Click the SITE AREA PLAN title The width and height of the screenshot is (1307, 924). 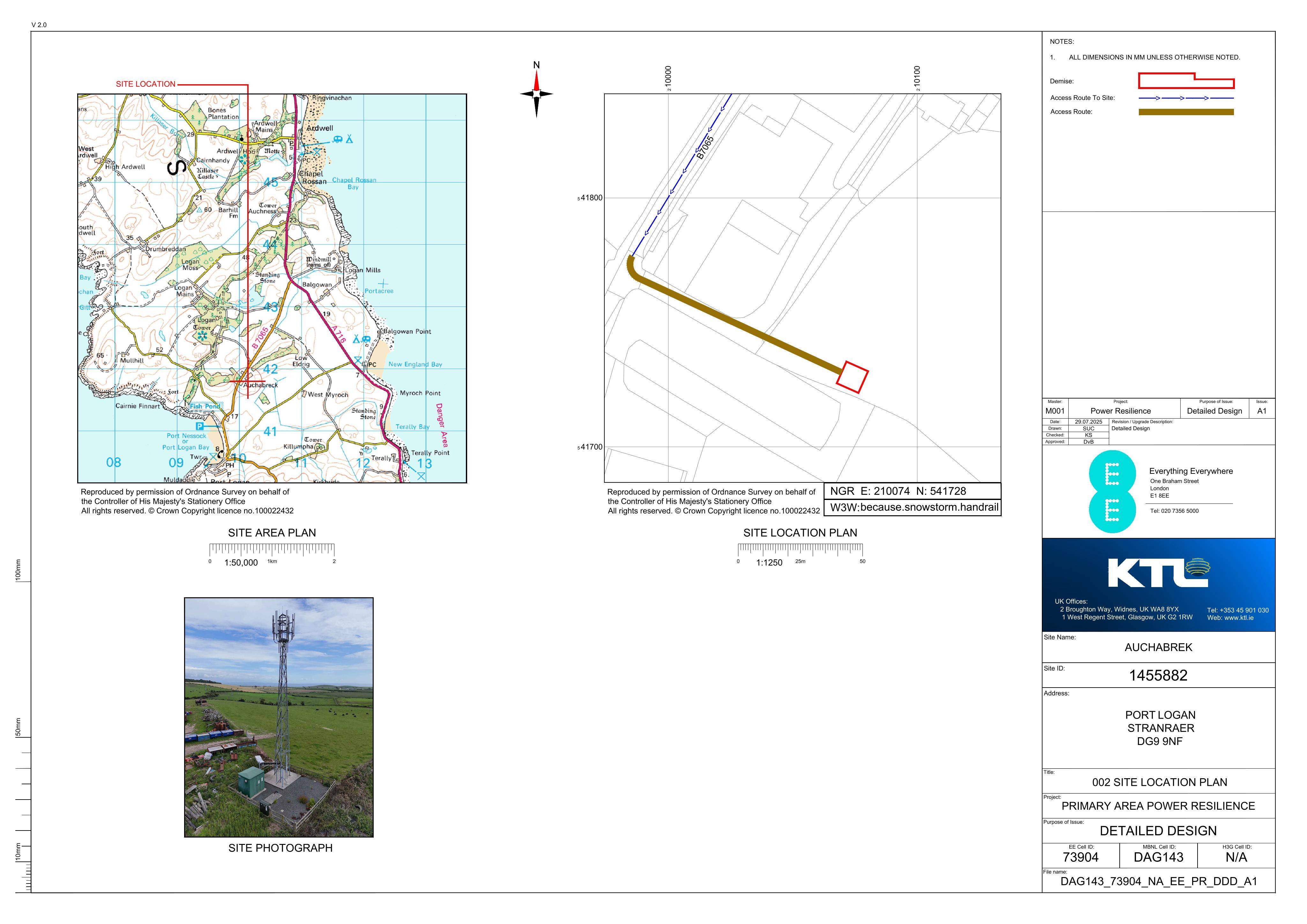click(272, 533)
